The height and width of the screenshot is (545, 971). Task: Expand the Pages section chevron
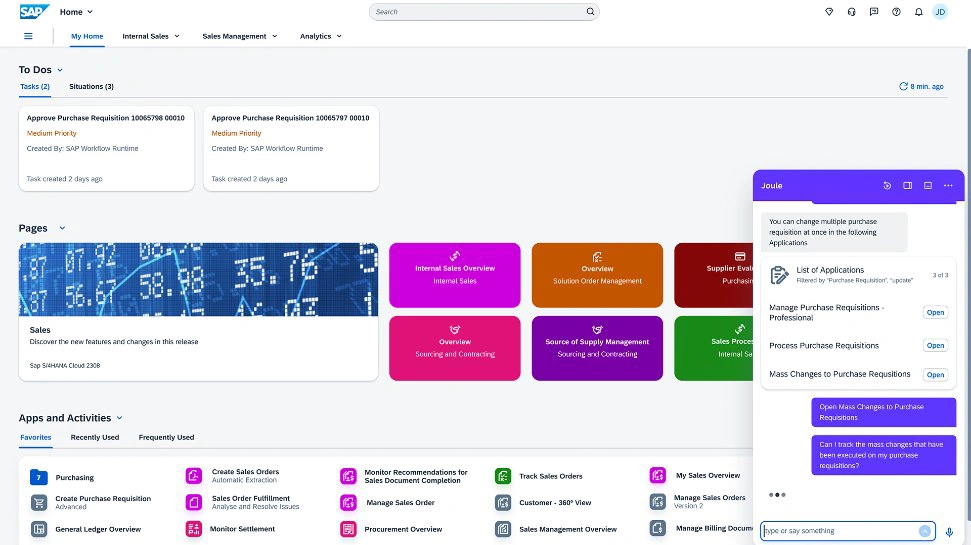62,228
